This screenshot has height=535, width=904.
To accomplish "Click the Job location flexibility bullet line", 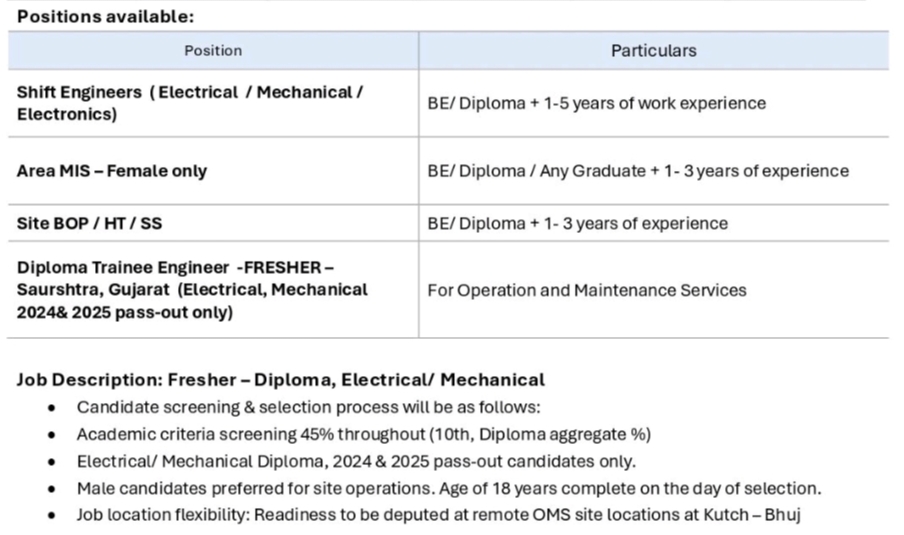I will click(x=439, y=514).
